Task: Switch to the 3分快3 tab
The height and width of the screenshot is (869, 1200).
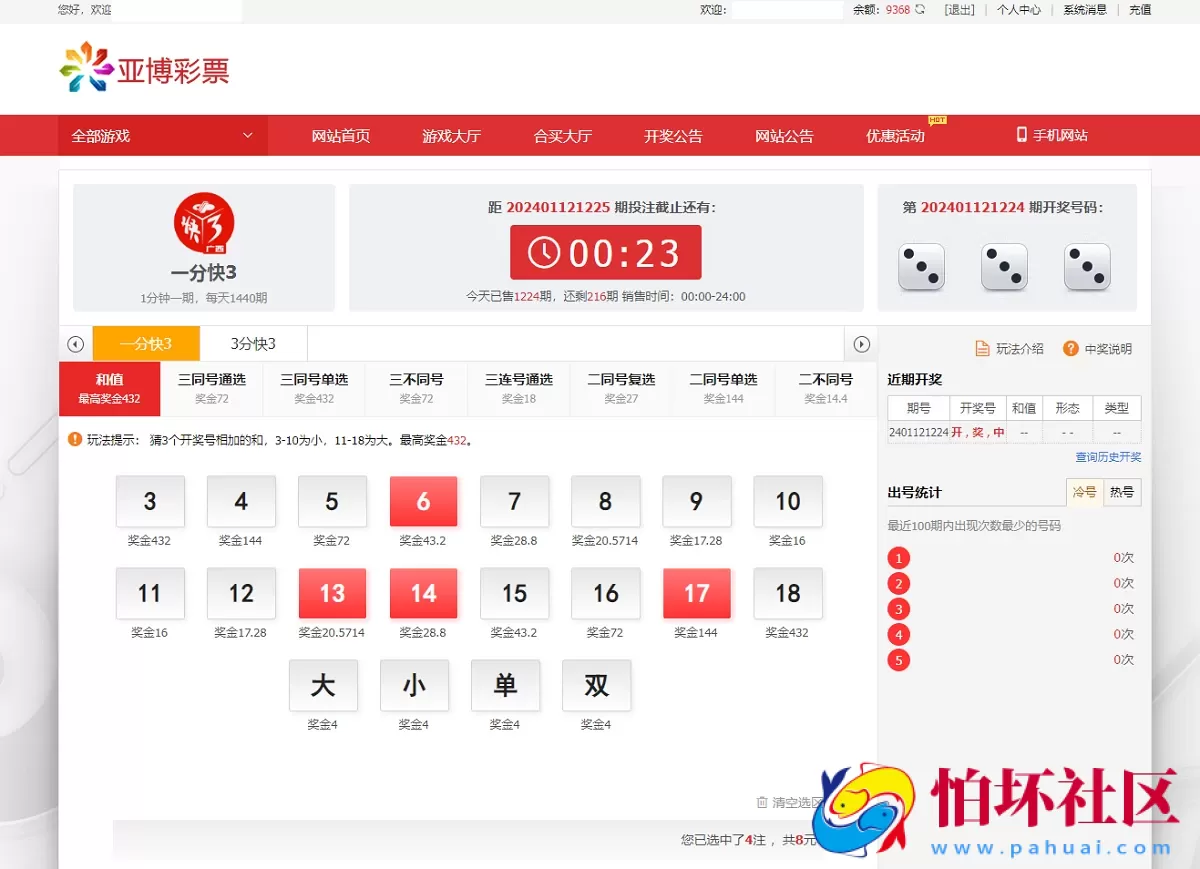Action: click(253, 343)
